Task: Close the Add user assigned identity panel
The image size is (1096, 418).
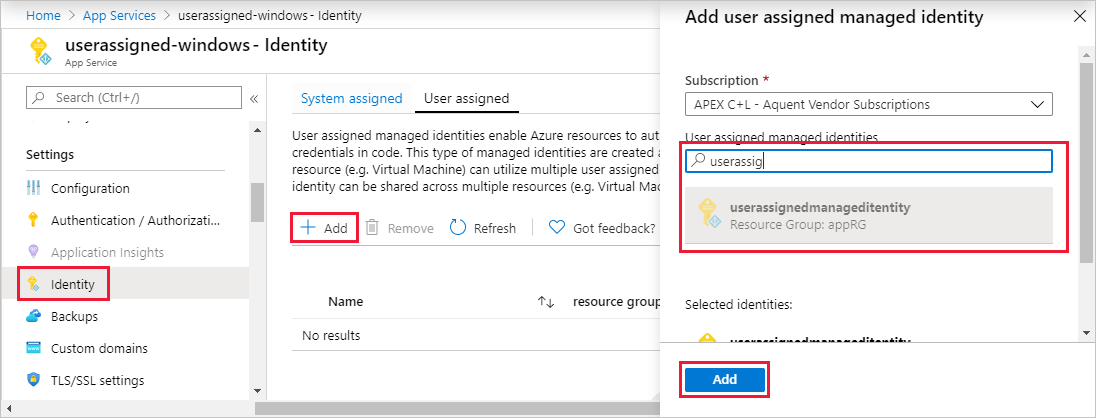Action: click(x=1078, y=17)
